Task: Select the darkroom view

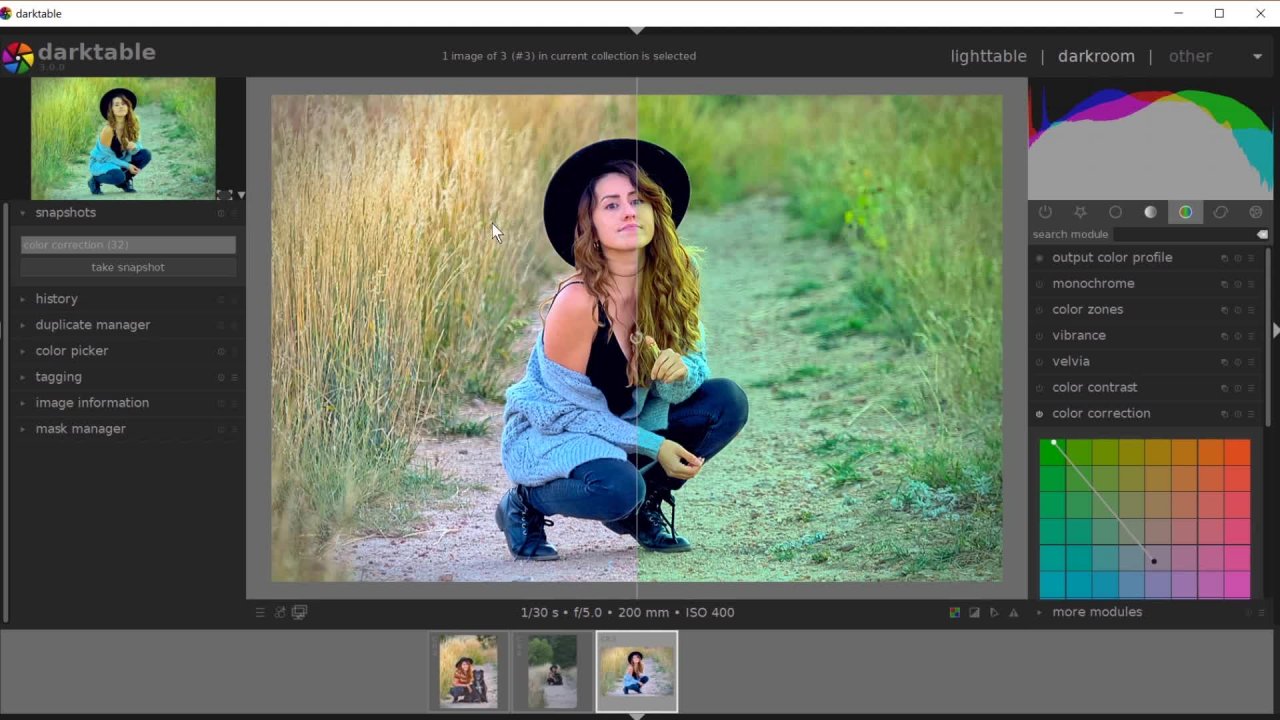Action: click(x=1096, y=57)
